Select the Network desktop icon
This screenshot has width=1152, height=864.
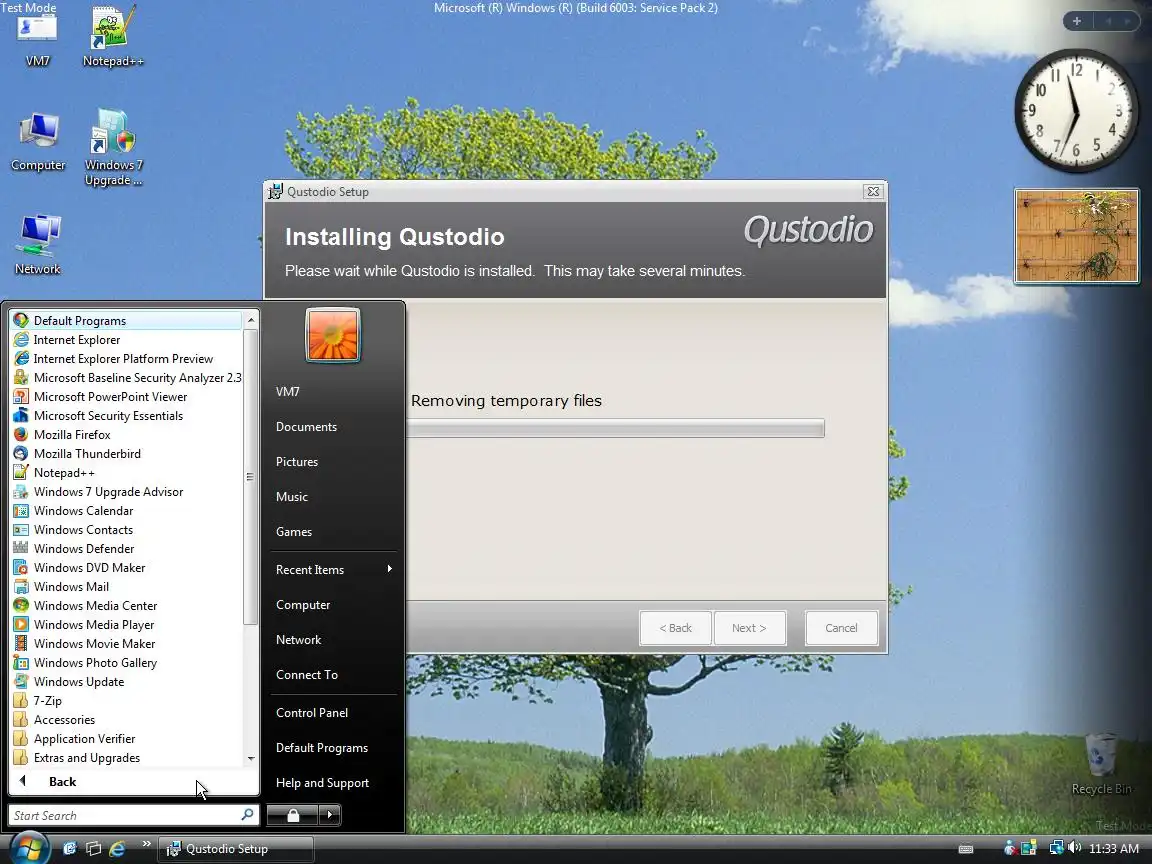pos(38,245)
